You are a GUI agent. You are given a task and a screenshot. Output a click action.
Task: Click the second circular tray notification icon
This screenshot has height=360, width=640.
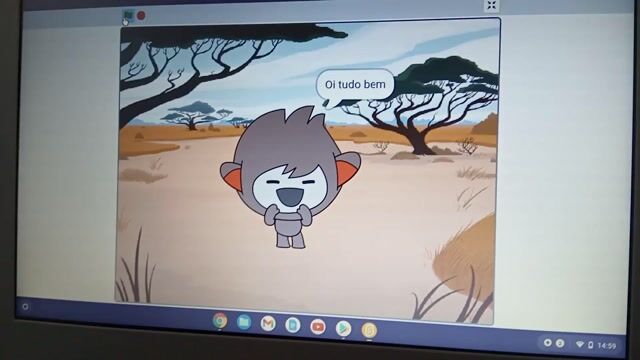pyautogui.click(x=560, y=343)
